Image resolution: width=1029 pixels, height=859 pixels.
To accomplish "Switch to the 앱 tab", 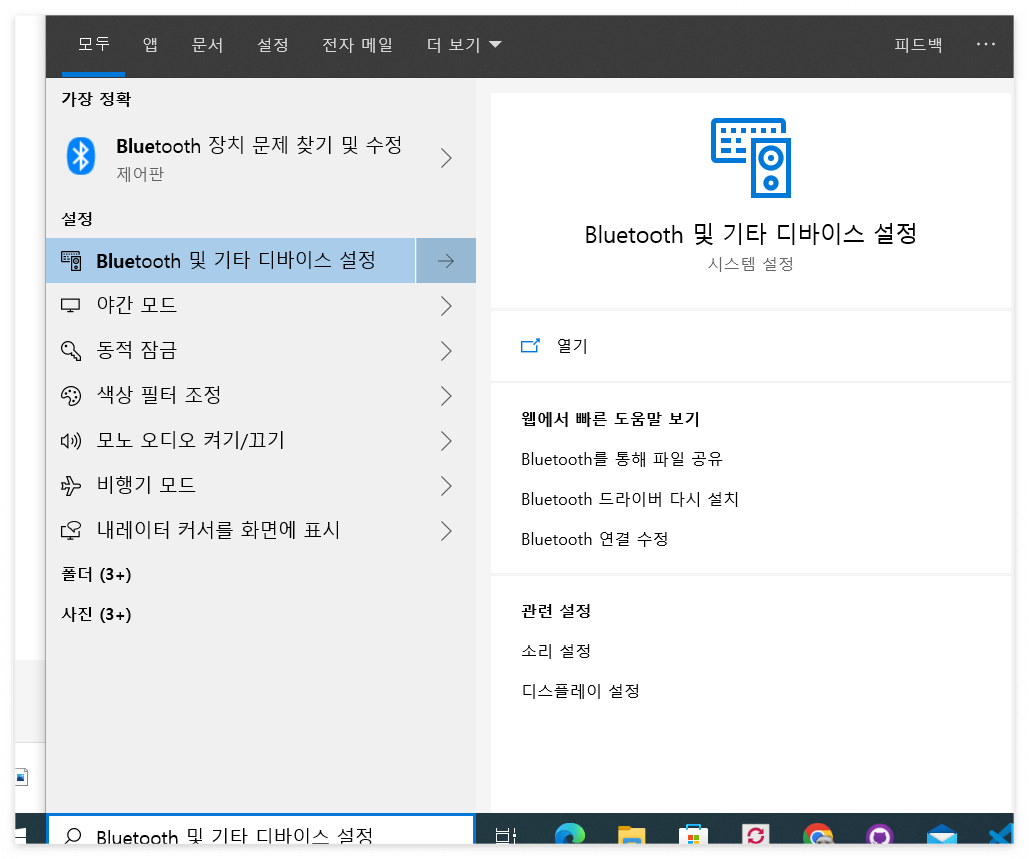I will point(150,45).
